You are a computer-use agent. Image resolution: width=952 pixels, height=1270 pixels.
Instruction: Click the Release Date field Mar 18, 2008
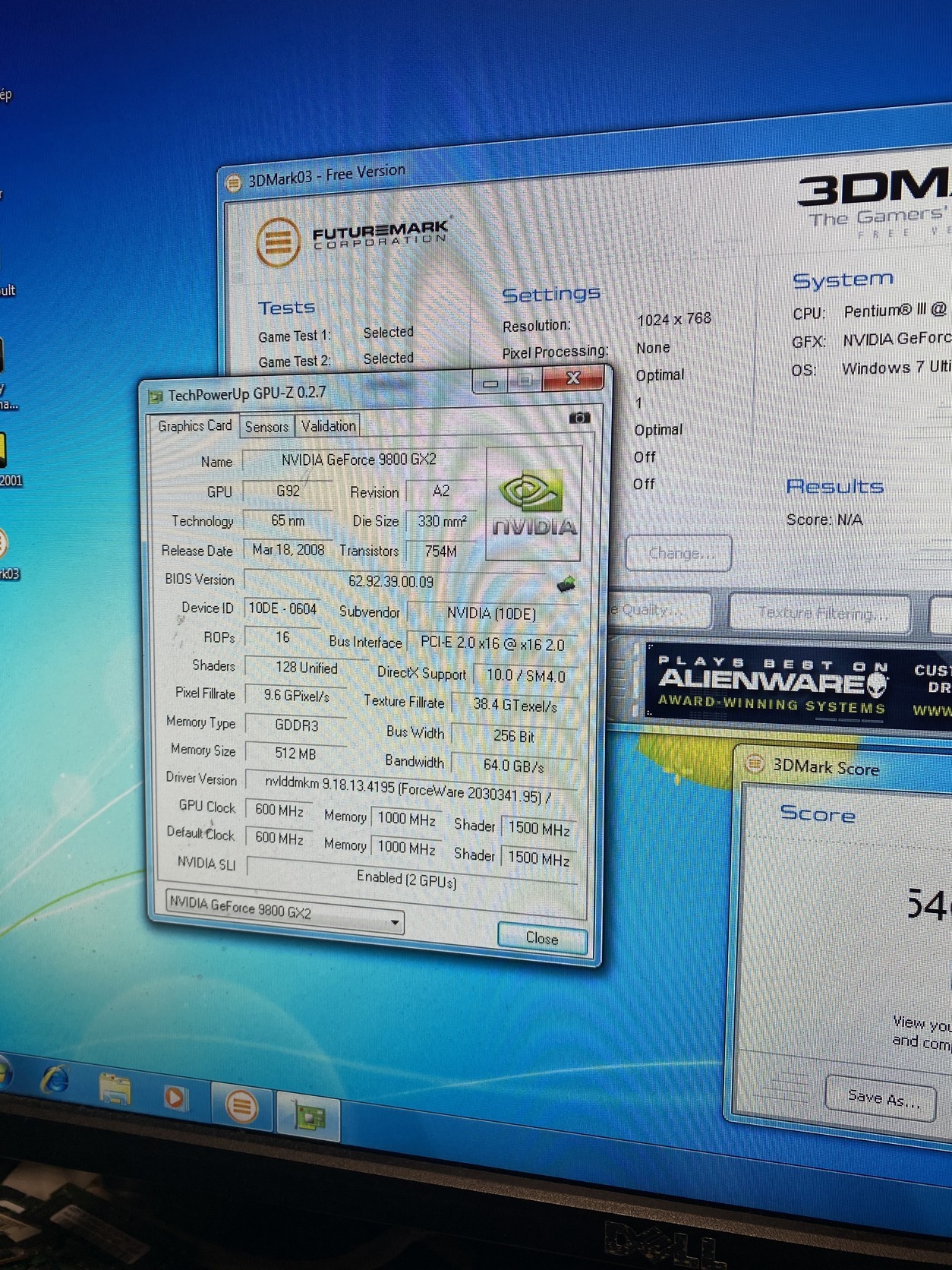pyautogui.click(x=288, y=550)
